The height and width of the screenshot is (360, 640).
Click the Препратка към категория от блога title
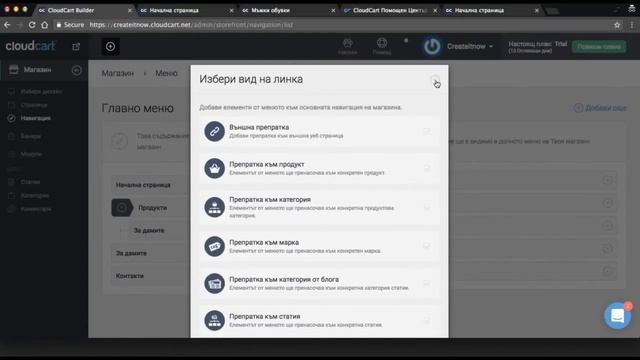(x=284, y=279)
